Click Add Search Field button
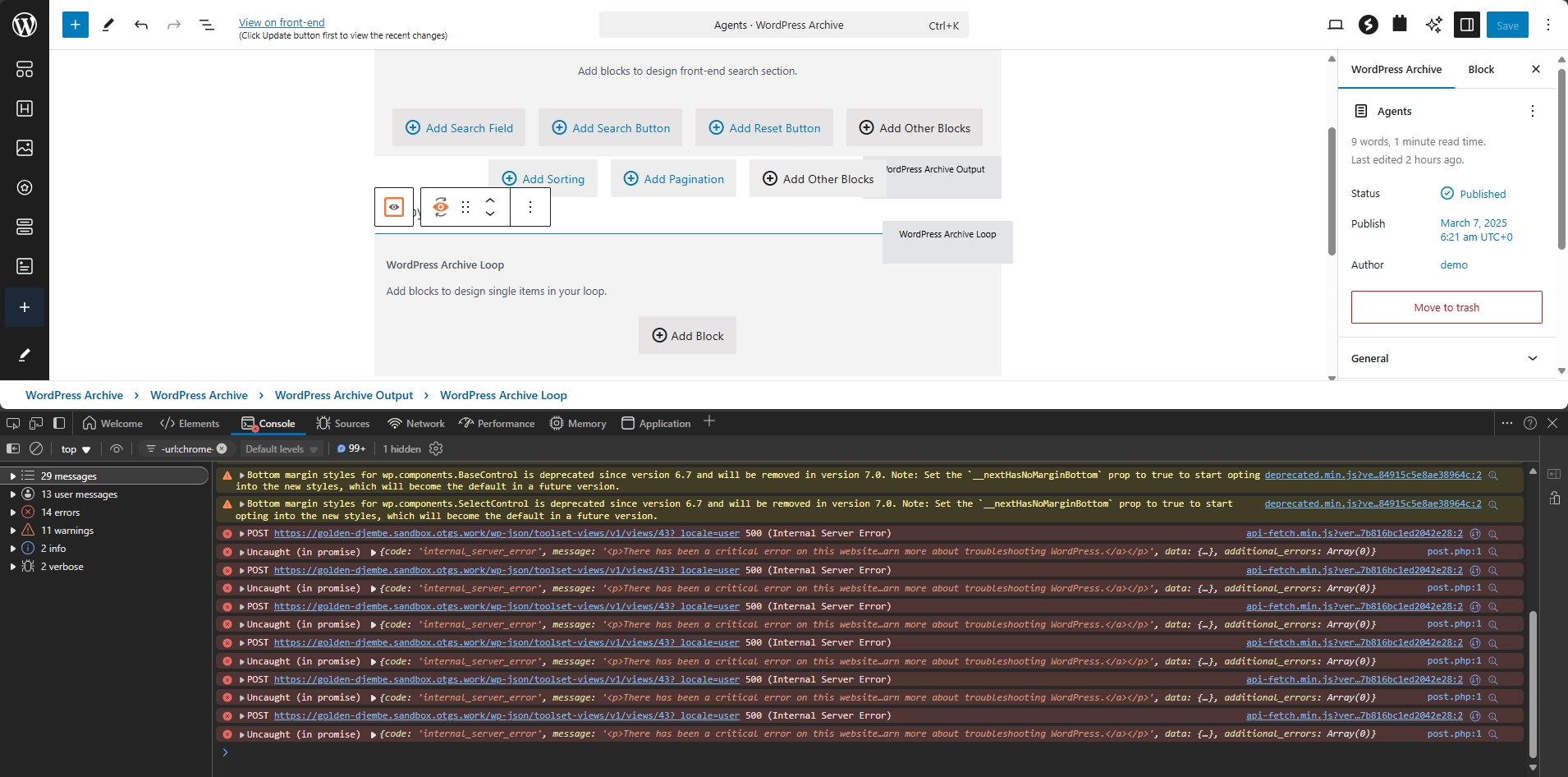The width and height of the screenshot is (1568, 777). (x=460, y=127)
